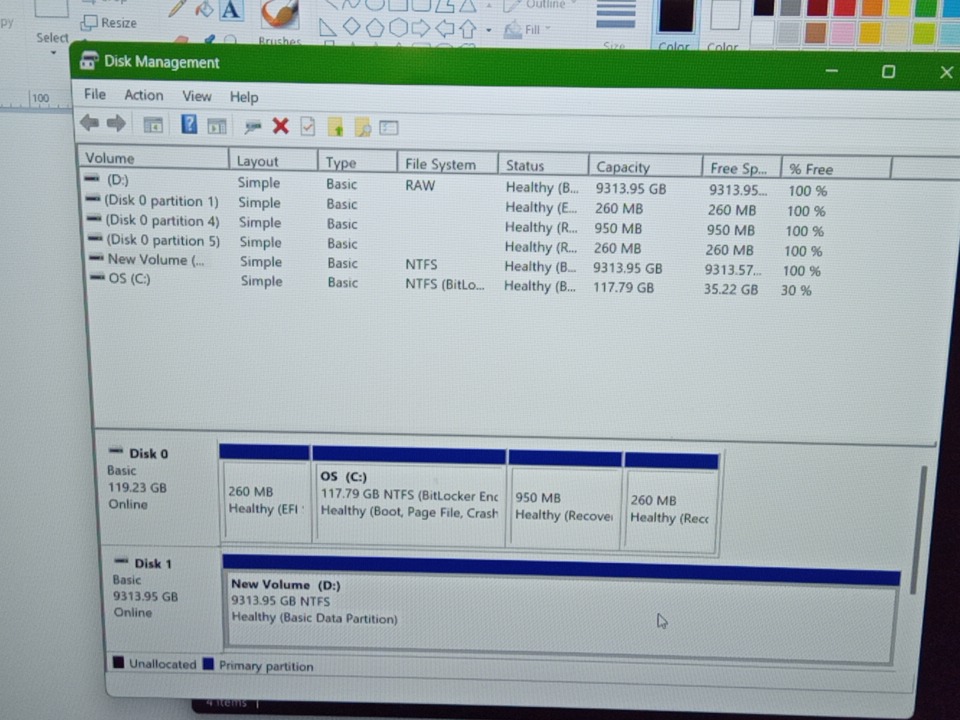The height and width of the screenshot is (720, 960).
Task: Click the Properties checkmark sheet toolbar icon
Action: click(x=307, y=127)
